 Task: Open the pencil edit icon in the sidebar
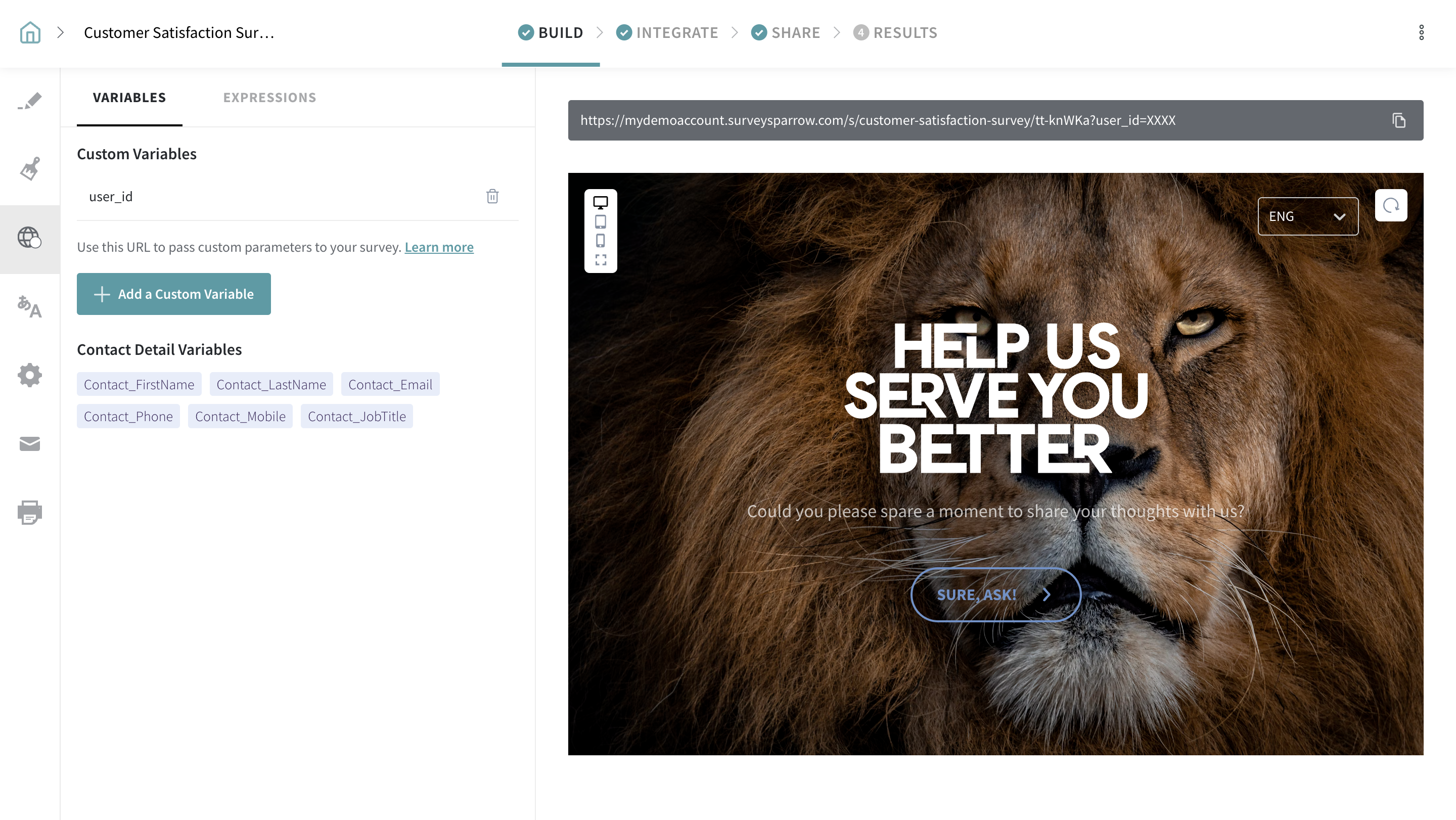(x=30, y=101)
